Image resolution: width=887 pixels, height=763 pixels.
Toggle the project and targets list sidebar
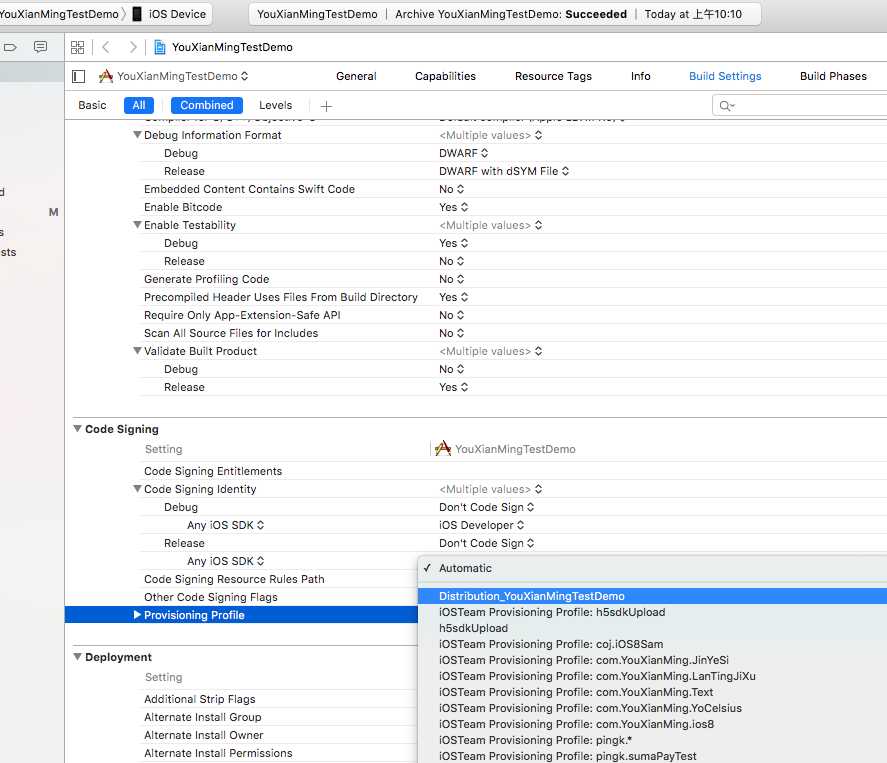click(x=80, y=76)
